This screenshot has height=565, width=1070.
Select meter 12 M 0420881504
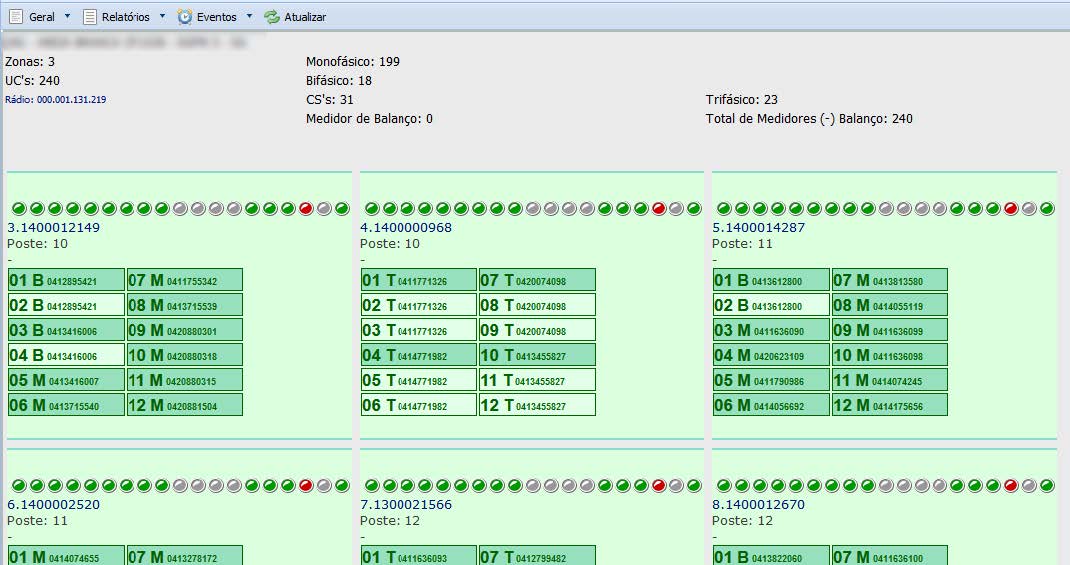click(185, 405)
